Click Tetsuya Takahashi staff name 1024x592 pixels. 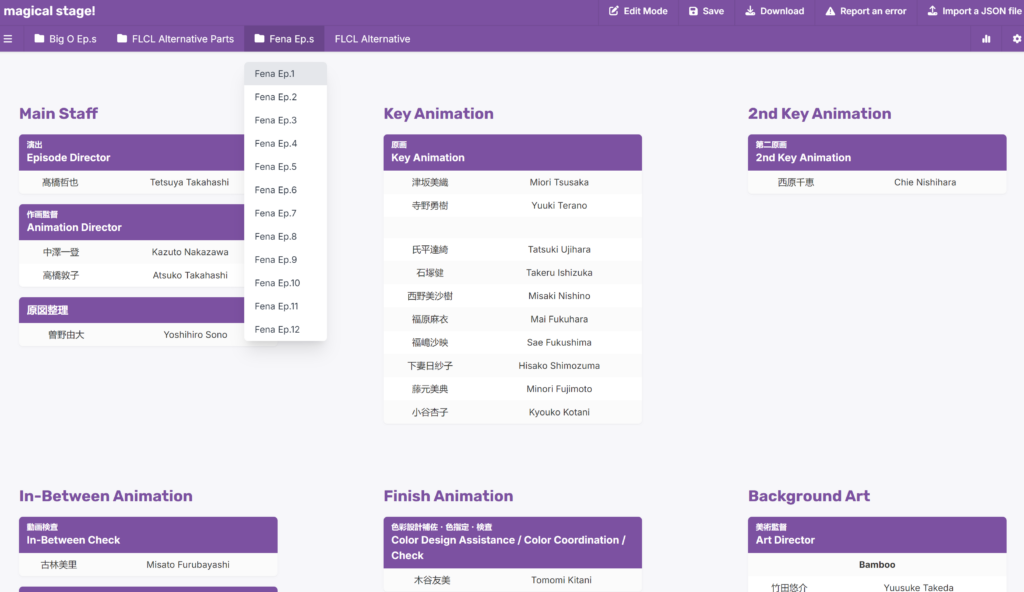[189, 183]
